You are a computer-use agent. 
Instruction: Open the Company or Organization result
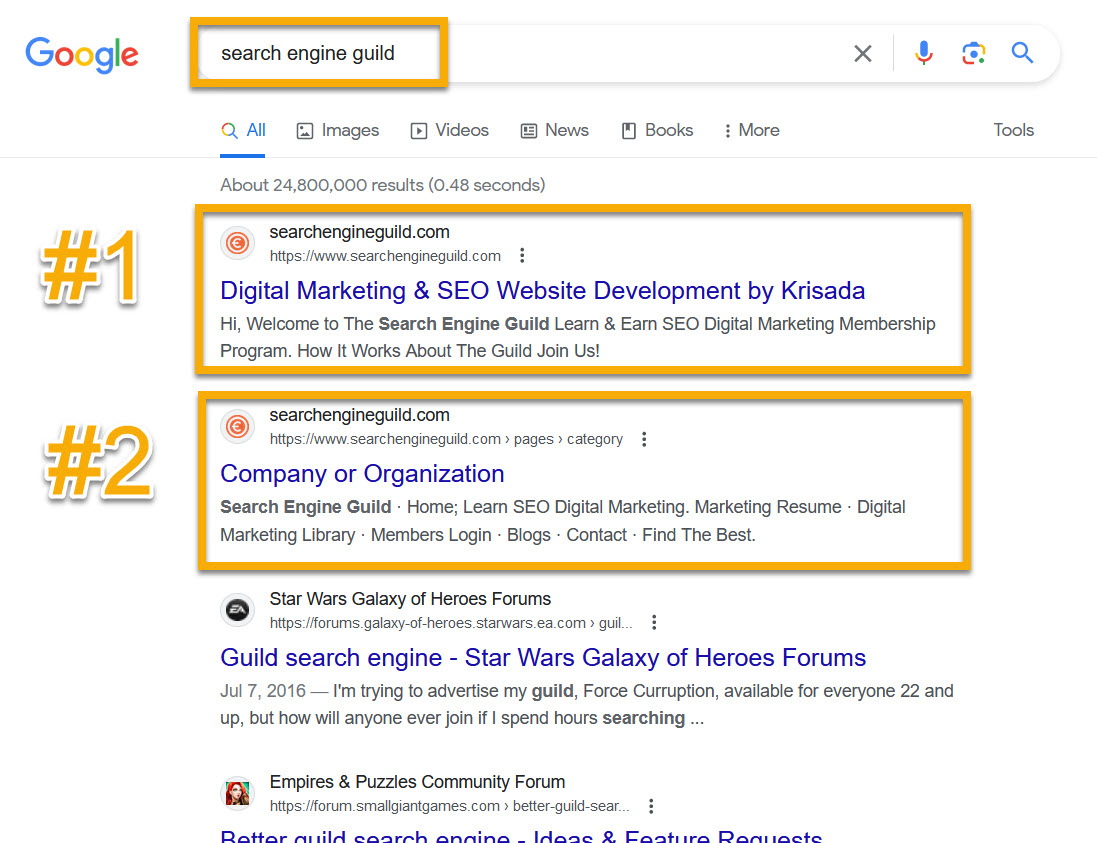(x=362, y=473)
